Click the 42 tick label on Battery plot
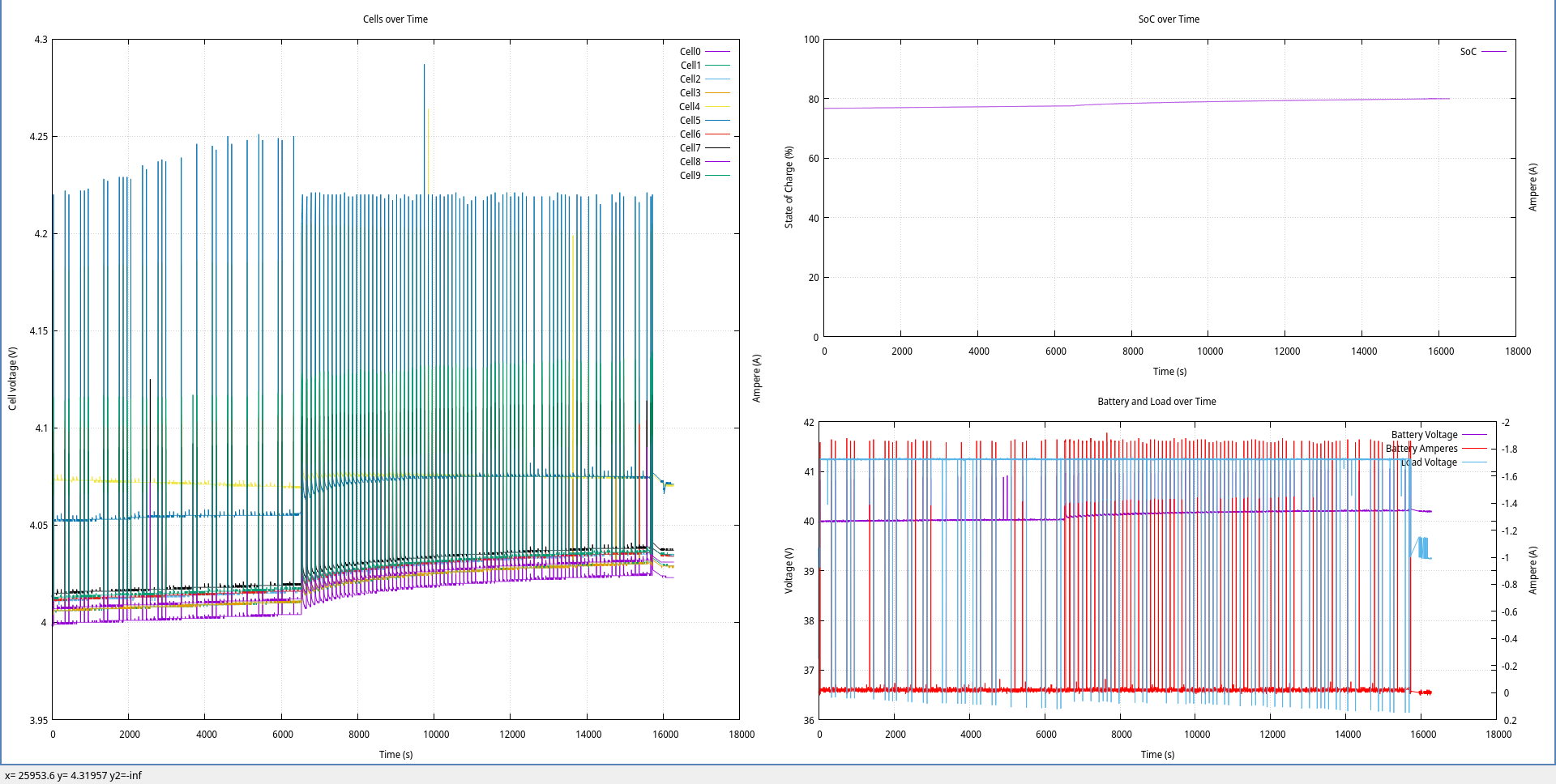The image size is (1556, 784). (x=809, y=422)
